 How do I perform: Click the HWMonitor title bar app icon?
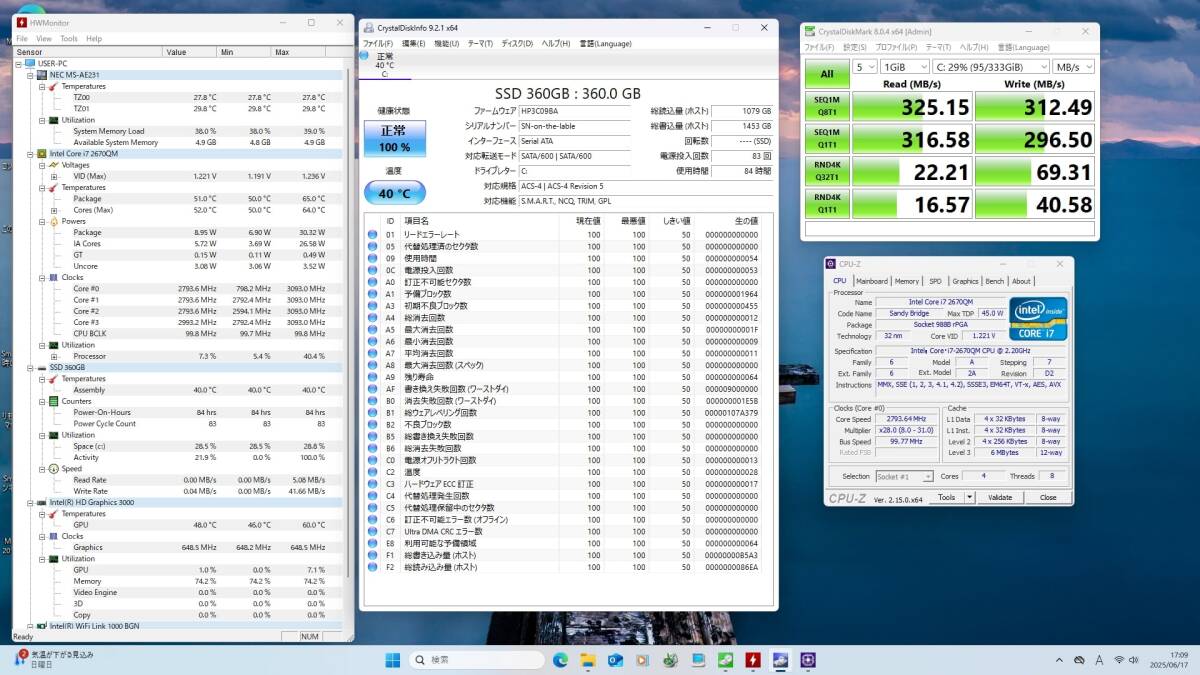pyautogui.click(x=21, y=22)
